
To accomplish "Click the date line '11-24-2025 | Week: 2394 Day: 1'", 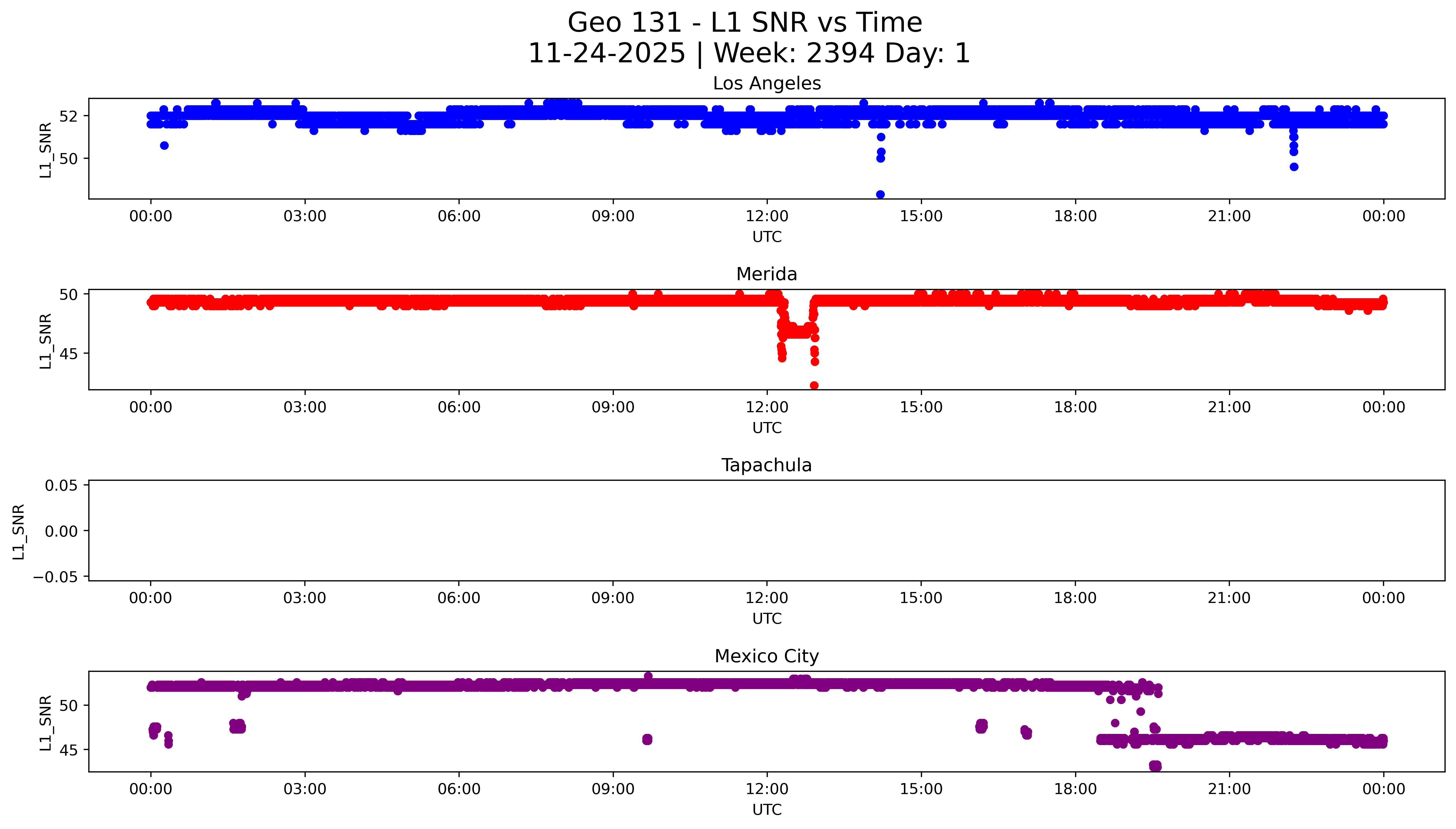I will [x=749, y=54].
